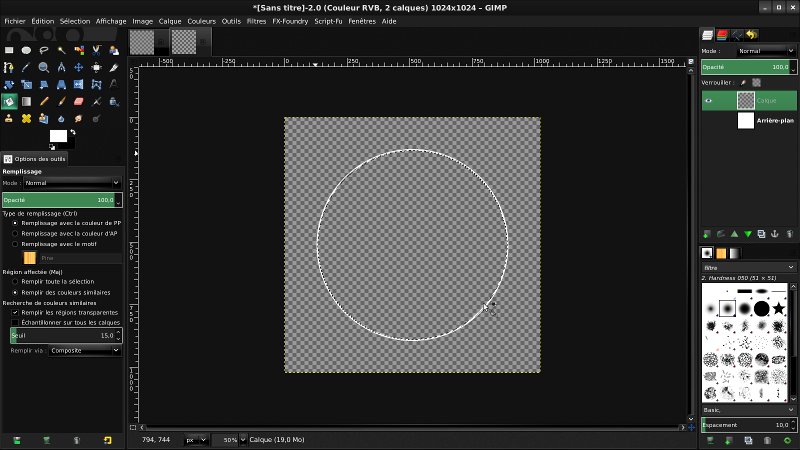
Task: Select the Flip tool
Action: pos(79,85)
